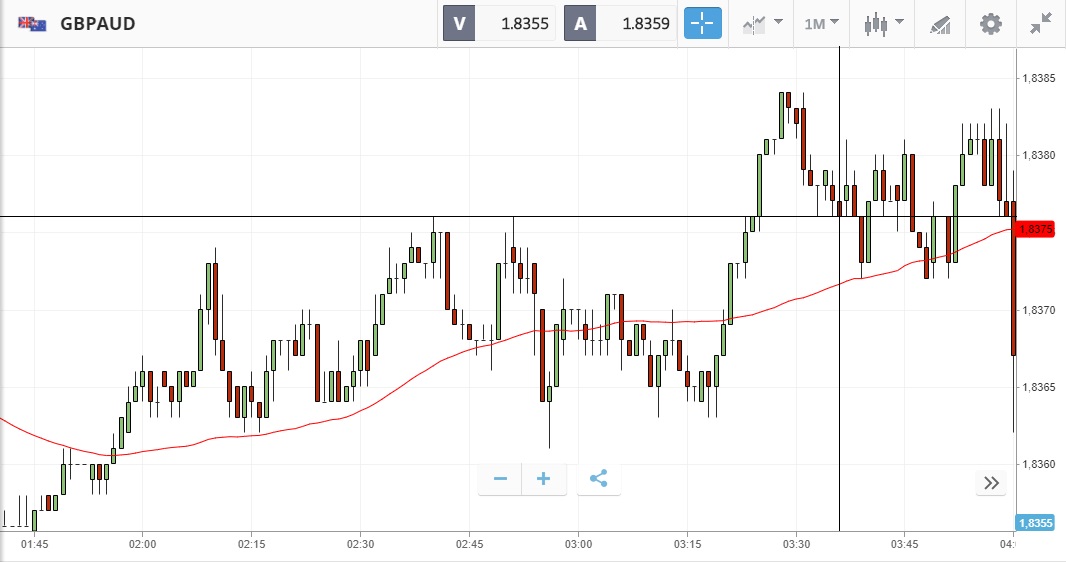This screenshot has width=1066, height=562.
Task: Click the share chart icon
Action: [598, 479]
